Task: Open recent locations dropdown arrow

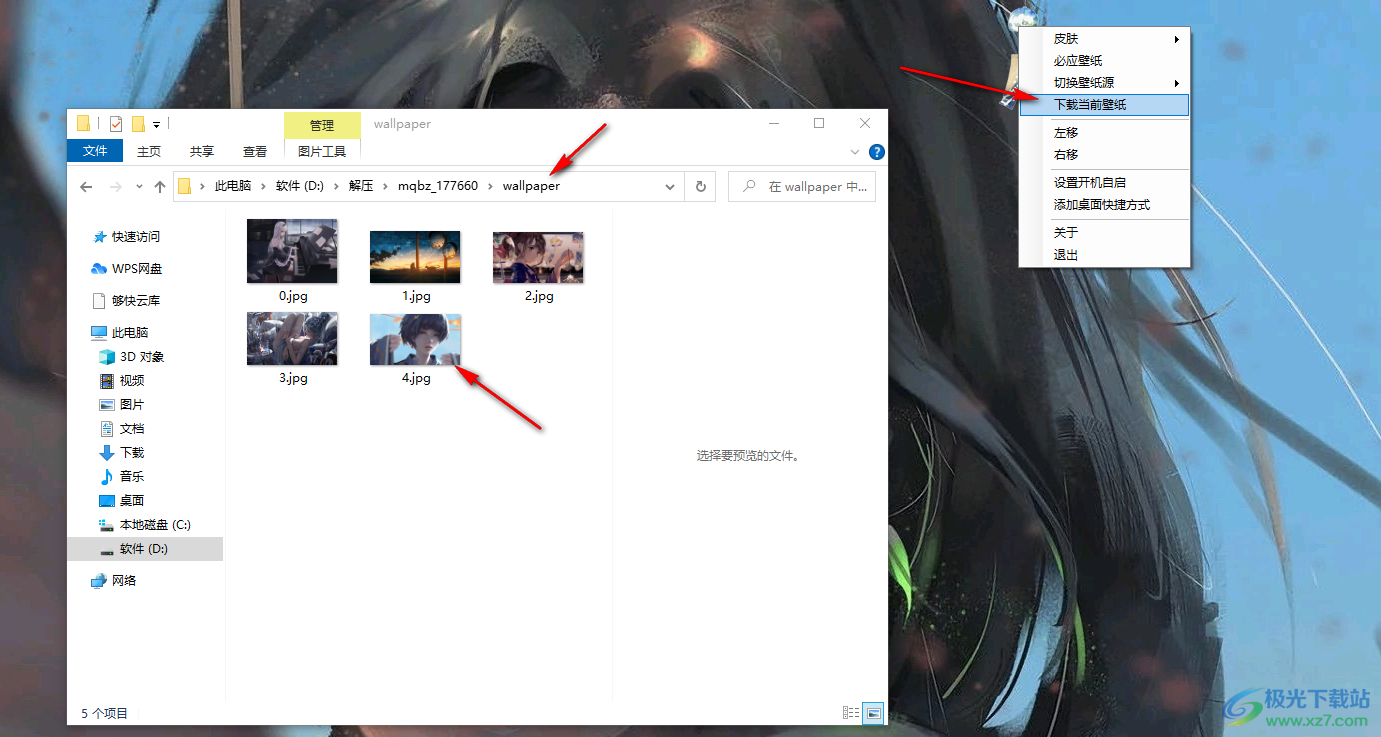Action: 139,187
